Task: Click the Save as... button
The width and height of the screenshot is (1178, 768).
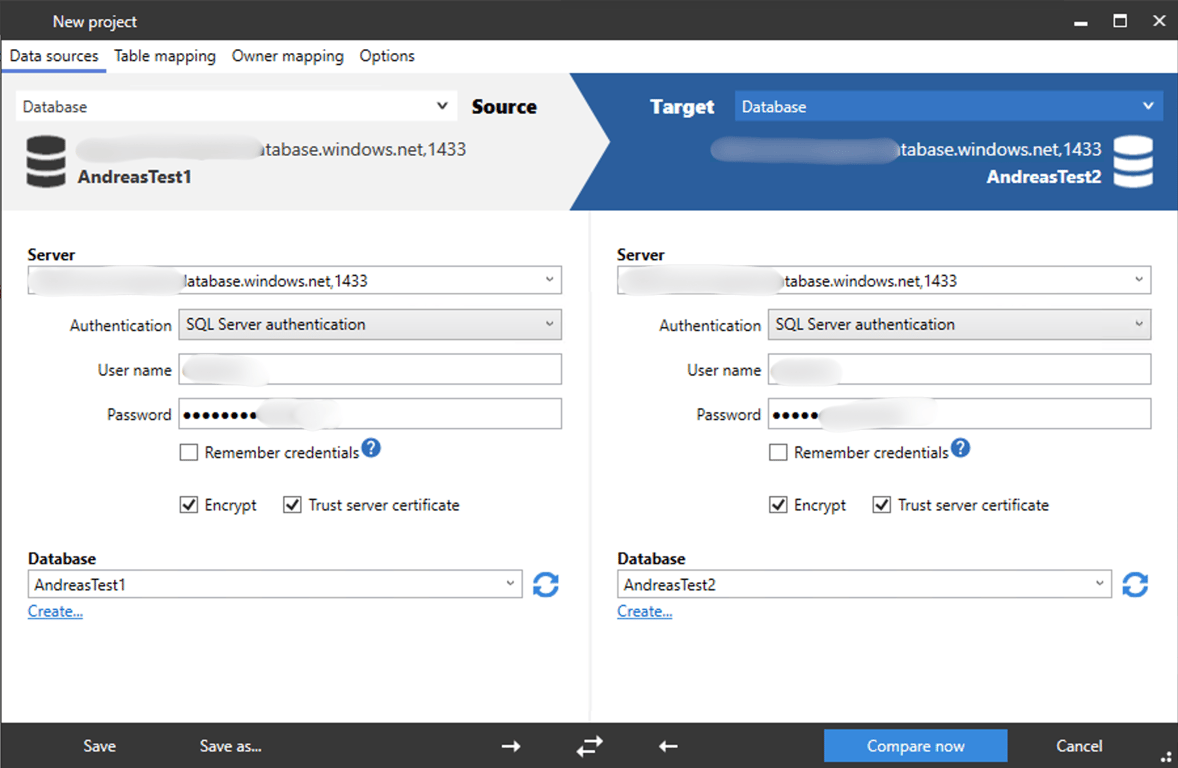Action: pyautogui.click(x=231, y=746)
